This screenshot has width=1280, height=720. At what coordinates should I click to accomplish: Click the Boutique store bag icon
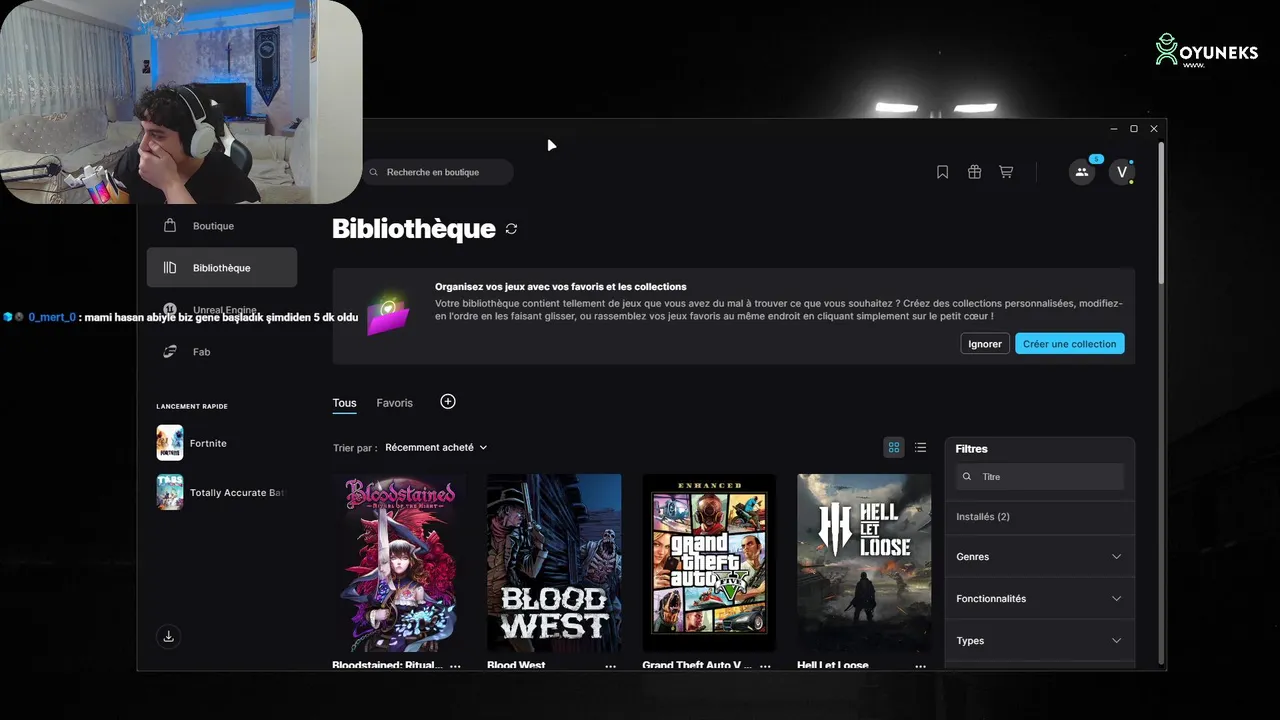pos(170,226)
